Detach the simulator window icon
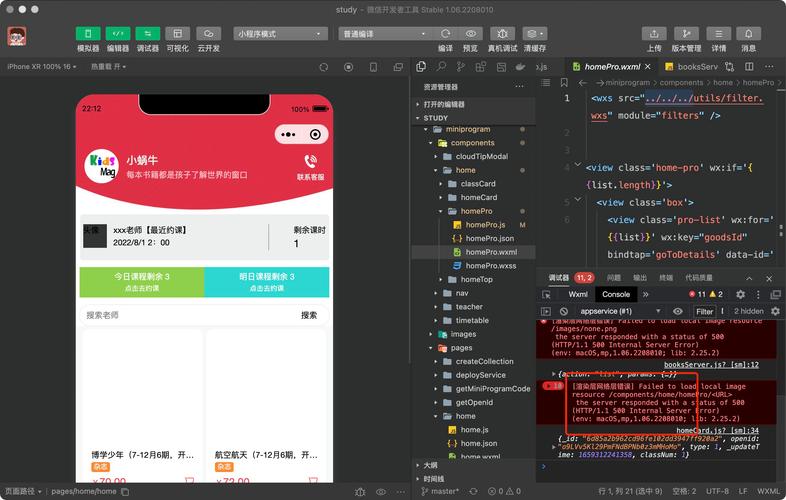This screenshot has width=786, height=500. coord(398,67)
